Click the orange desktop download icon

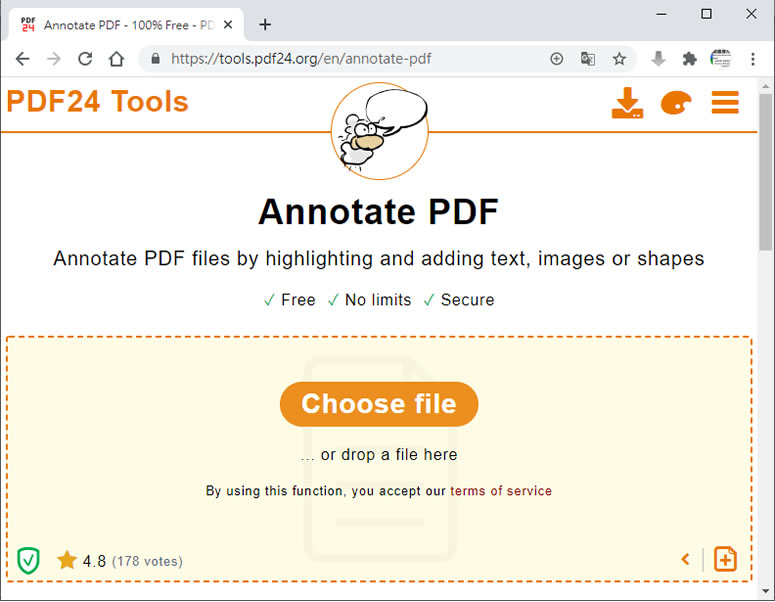tap(627, 103)
